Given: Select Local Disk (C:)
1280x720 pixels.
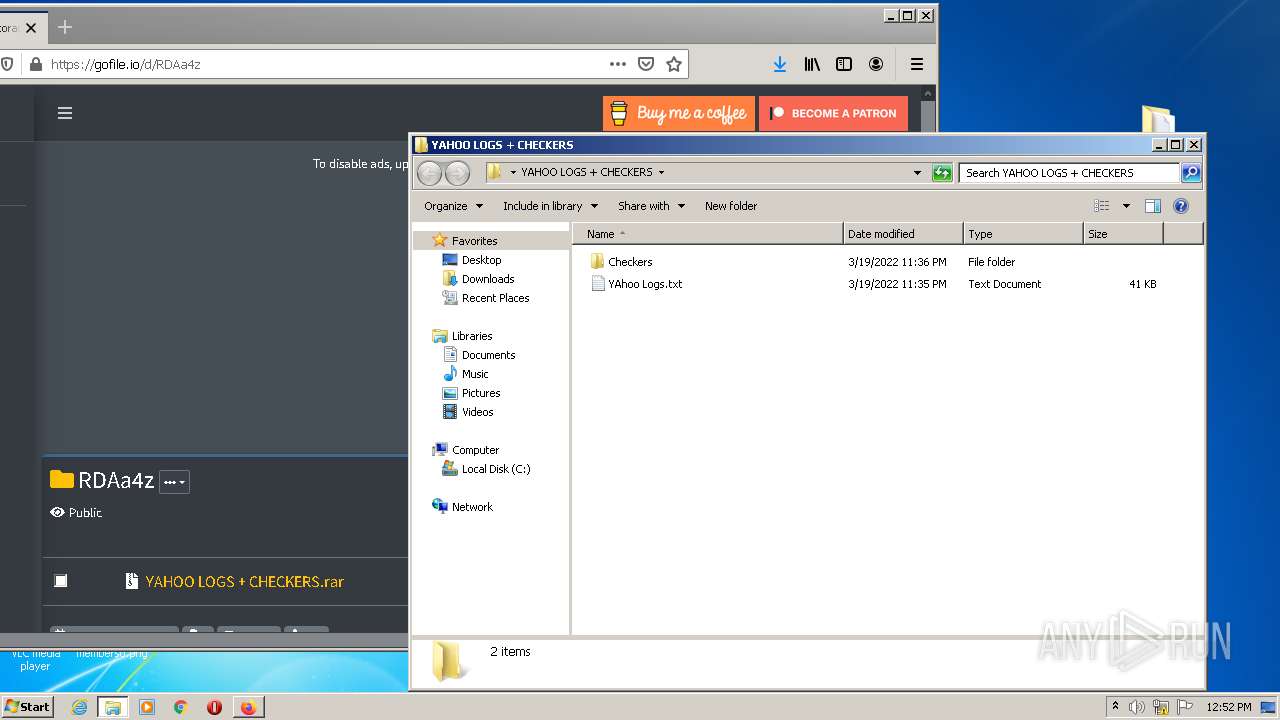Looking at the screenshot, I should point(495,469).
